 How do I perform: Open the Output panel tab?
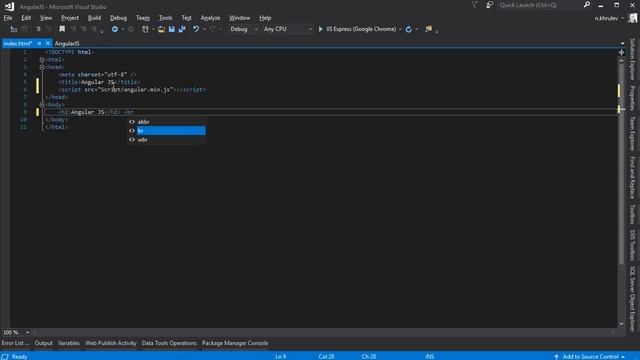click(43, 343)
